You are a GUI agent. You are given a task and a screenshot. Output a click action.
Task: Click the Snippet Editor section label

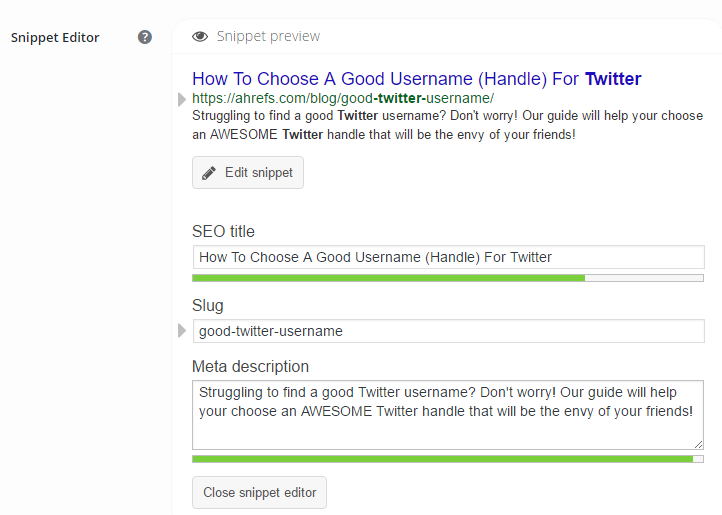[x=55, y=37]
